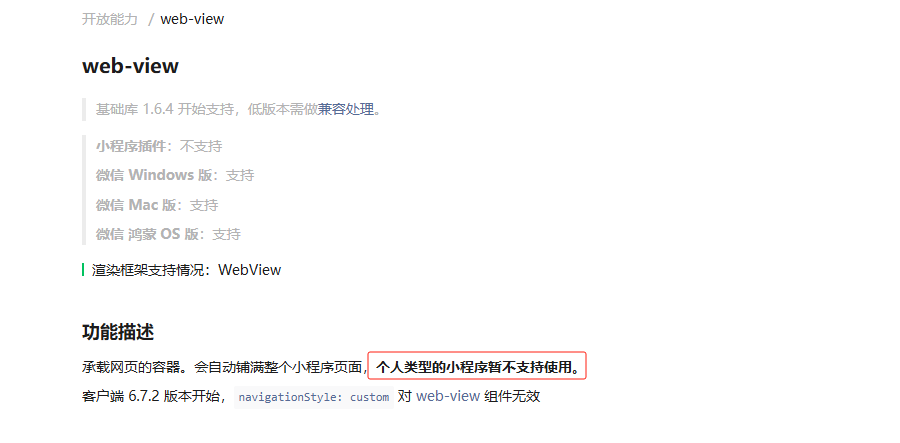Open the web-view link in last paragraph
This screenshot has height=443, width=900.
[x=448, y=396]
